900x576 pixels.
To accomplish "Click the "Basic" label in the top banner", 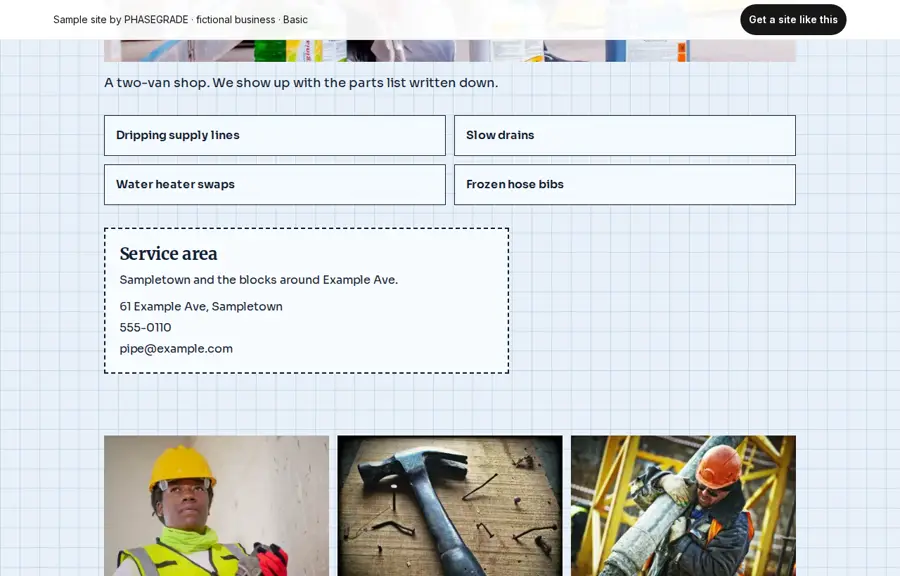I will [295, 20].
